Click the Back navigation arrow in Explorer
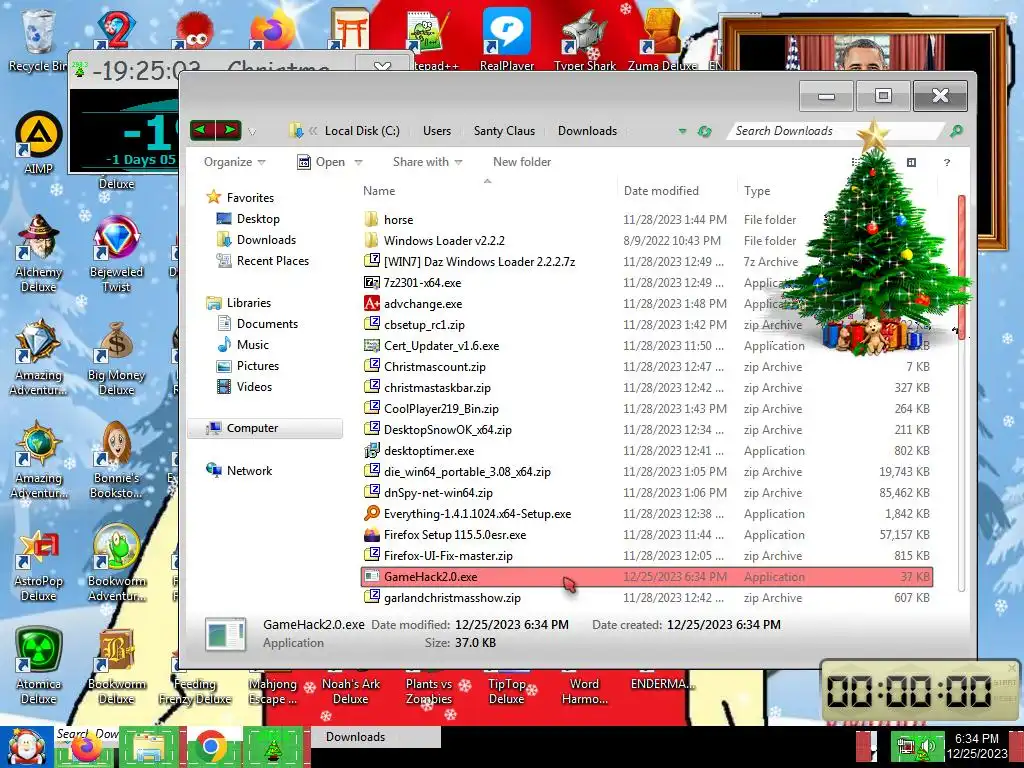Viewport: 1024px width, 768px height. click(x=202, y=130)
